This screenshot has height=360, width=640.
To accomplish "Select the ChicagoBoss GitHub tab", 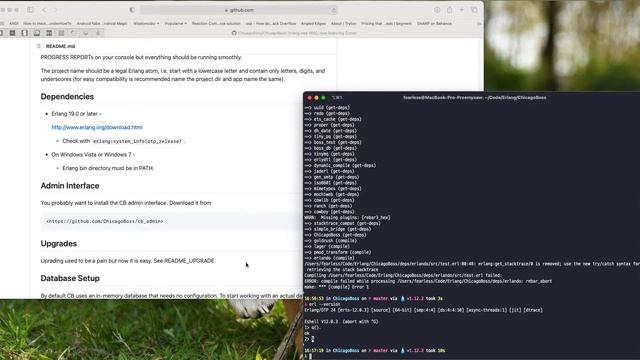I will [294, 33].
